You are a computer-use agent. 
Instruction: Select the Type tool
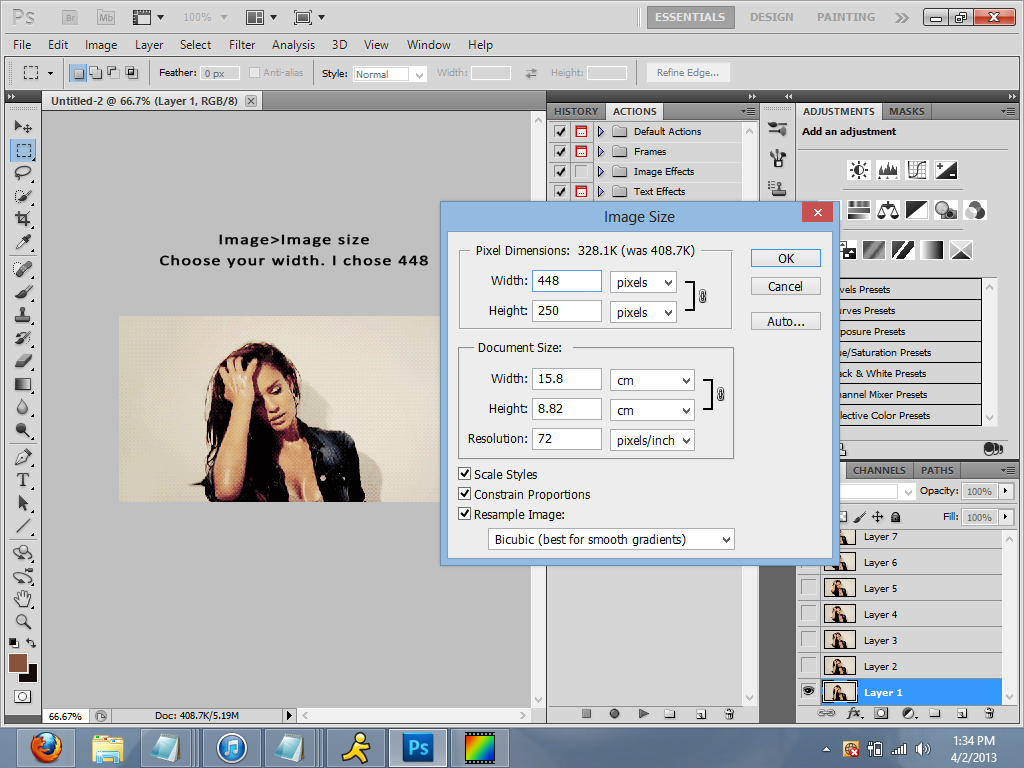point(23,480)
